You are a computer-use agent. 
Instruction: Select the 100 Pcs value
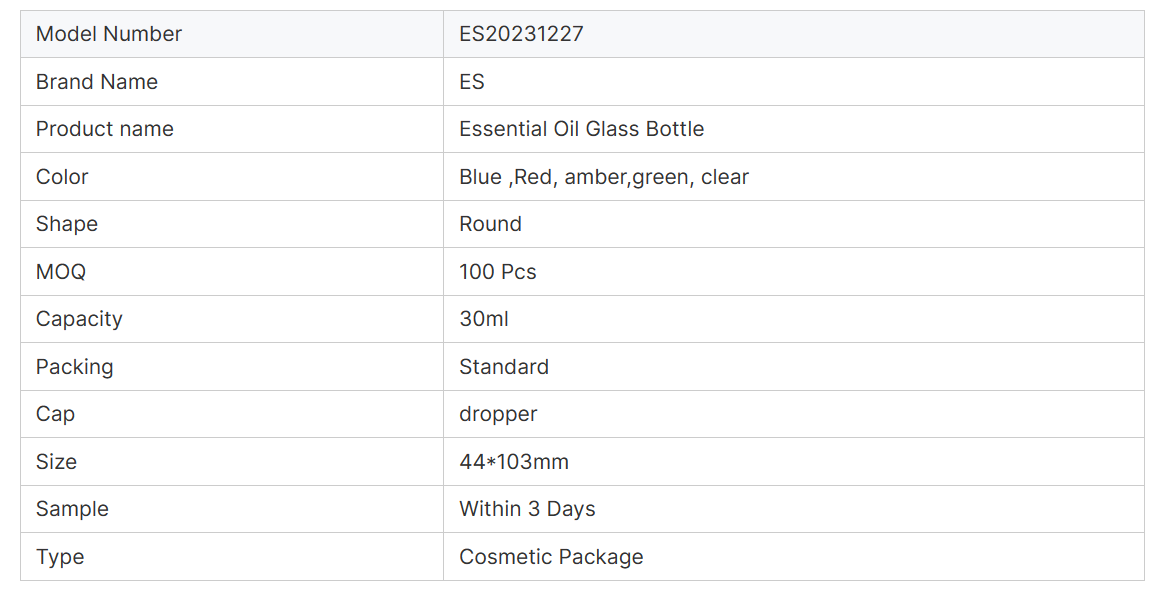(x=497, y=271)
